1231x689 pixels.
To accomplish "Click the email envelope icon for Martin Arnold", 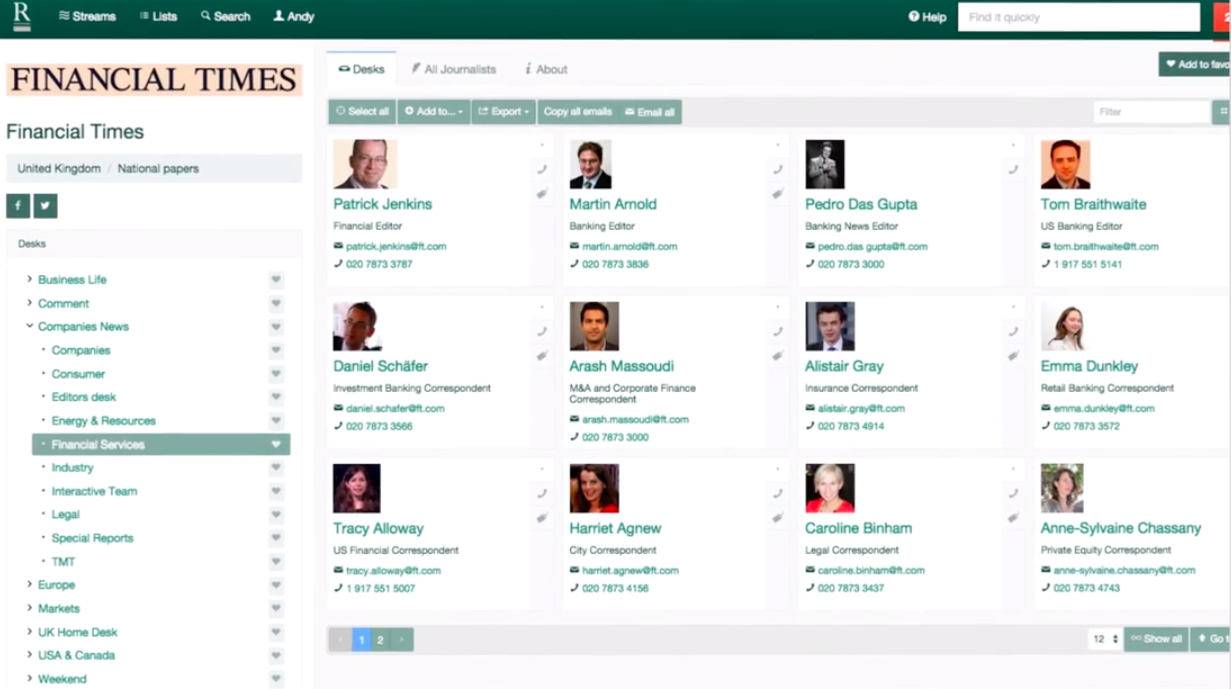I will click(x=575, y=246).
